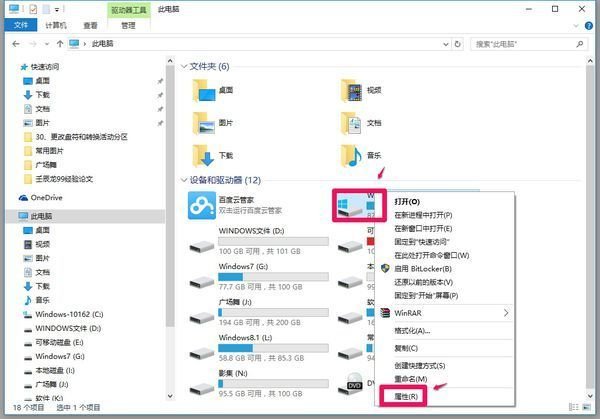Click the refresh button in address bar
This screenshot has width=600, height=419.
tap(457, 44)
